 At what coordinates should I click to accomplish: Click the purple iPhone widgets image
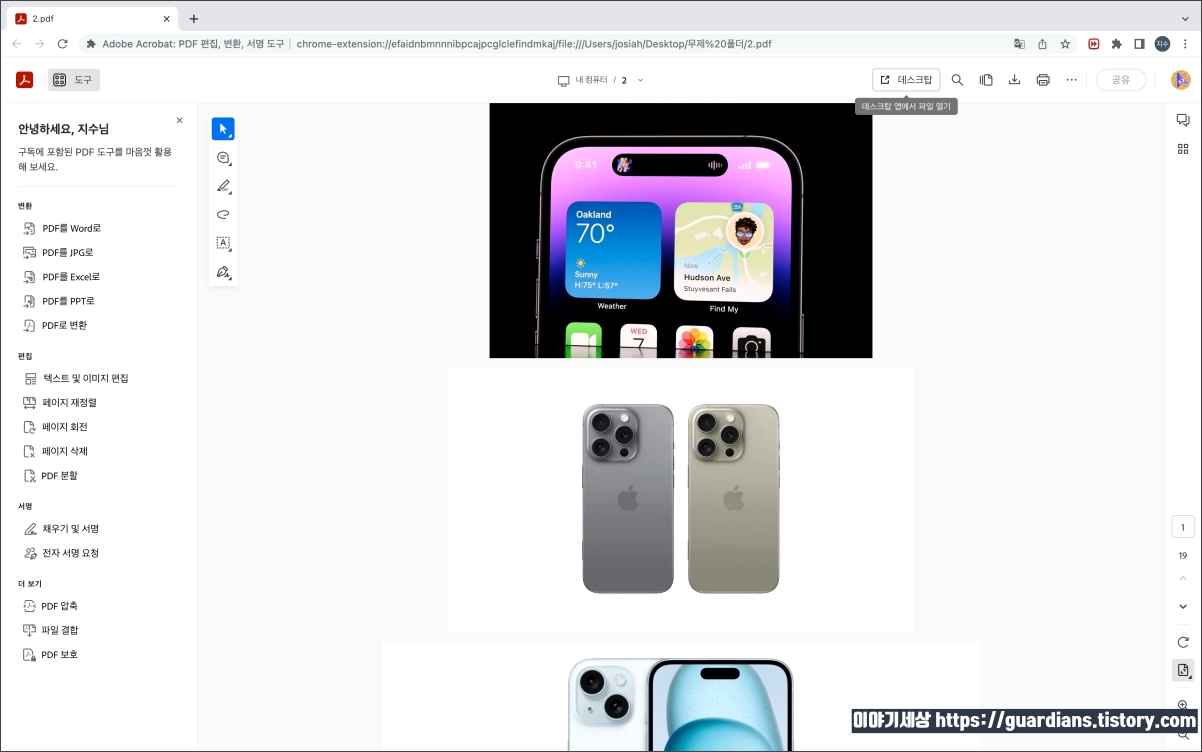[681, 230]
